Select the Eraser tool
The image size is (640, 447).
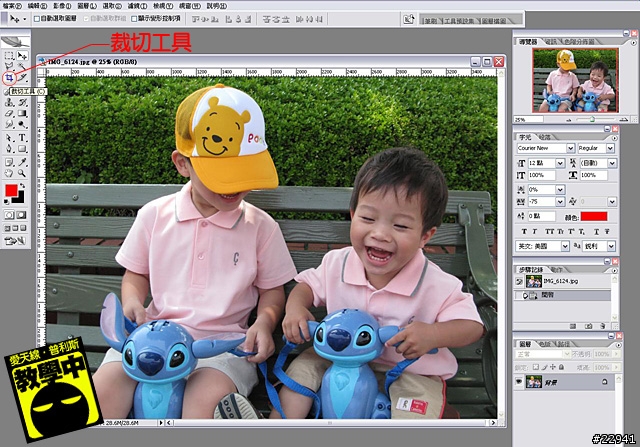tap(9, 113)
